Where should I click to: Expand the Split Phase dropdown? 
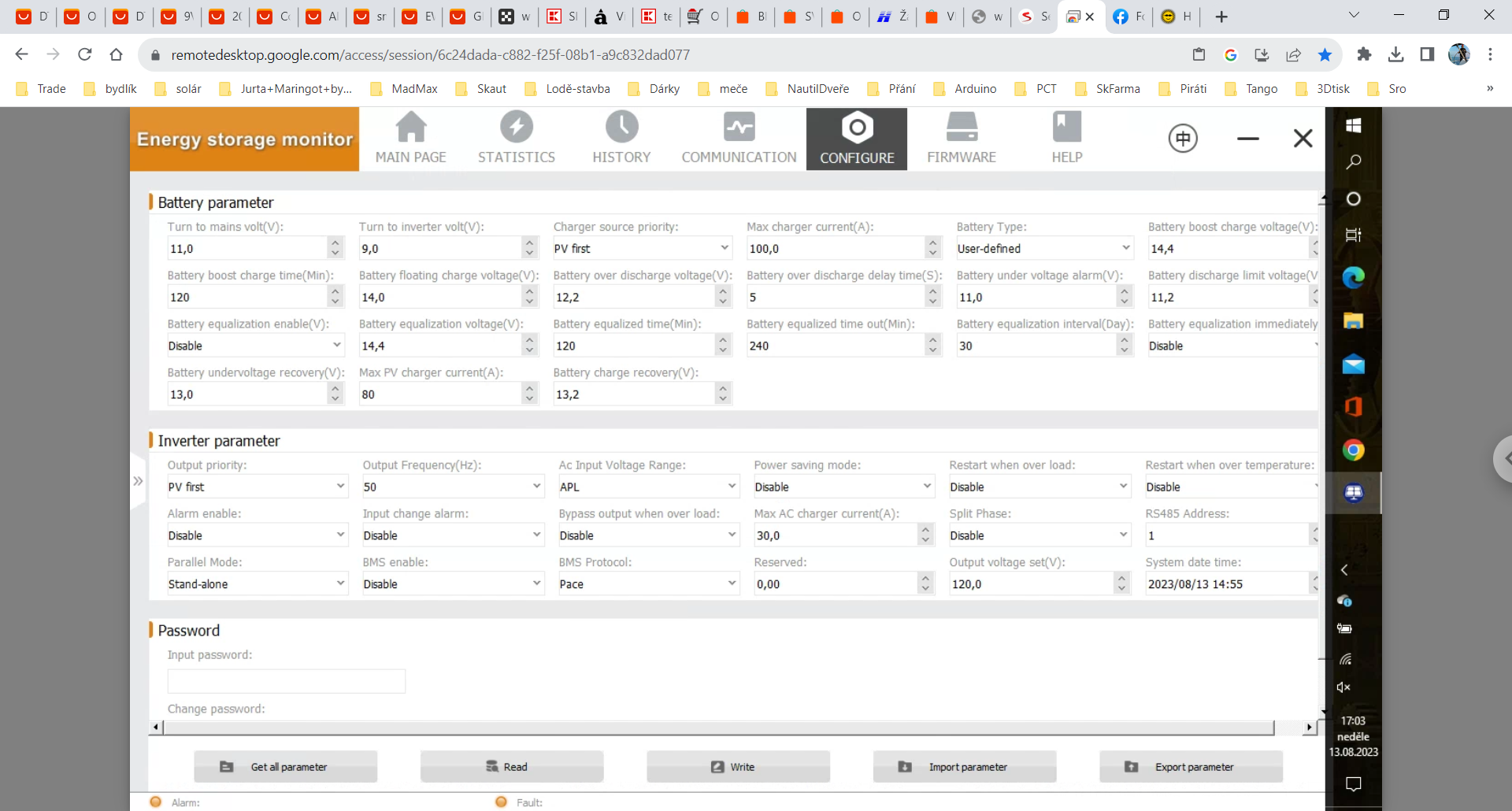click(1039, 535)
